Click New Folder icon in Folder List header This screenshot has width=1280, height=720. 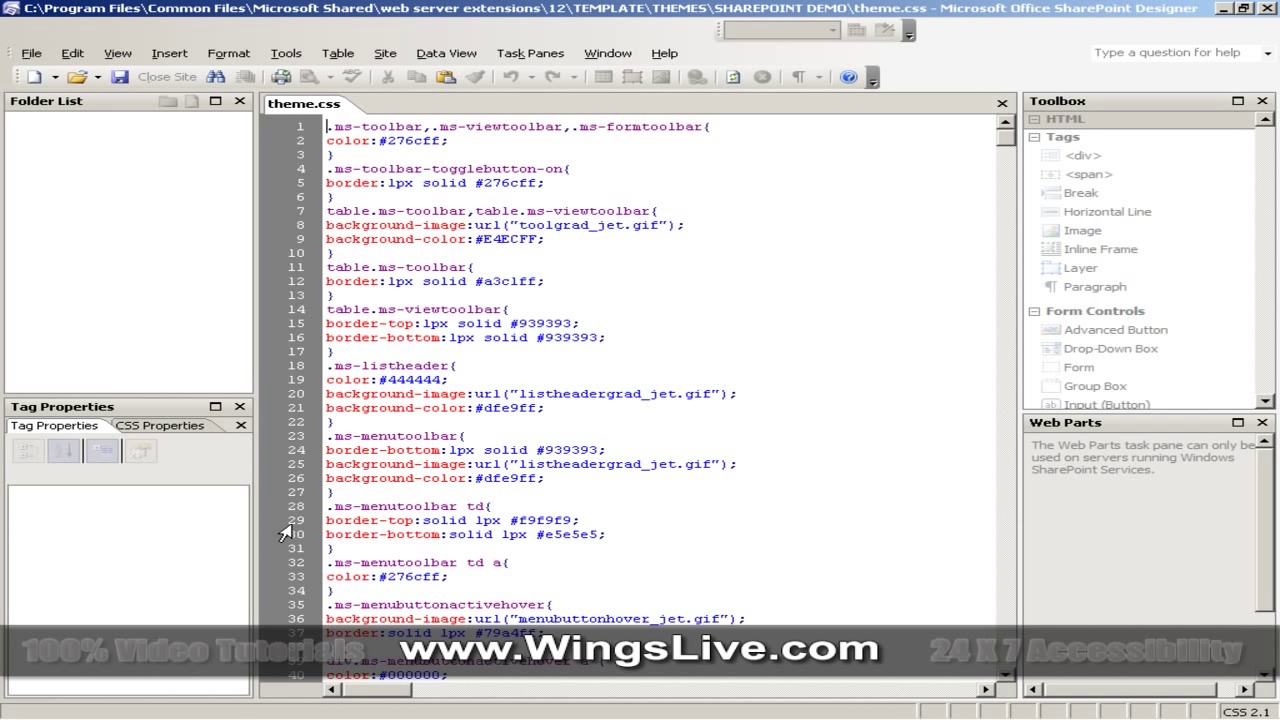tap(167, 101)
